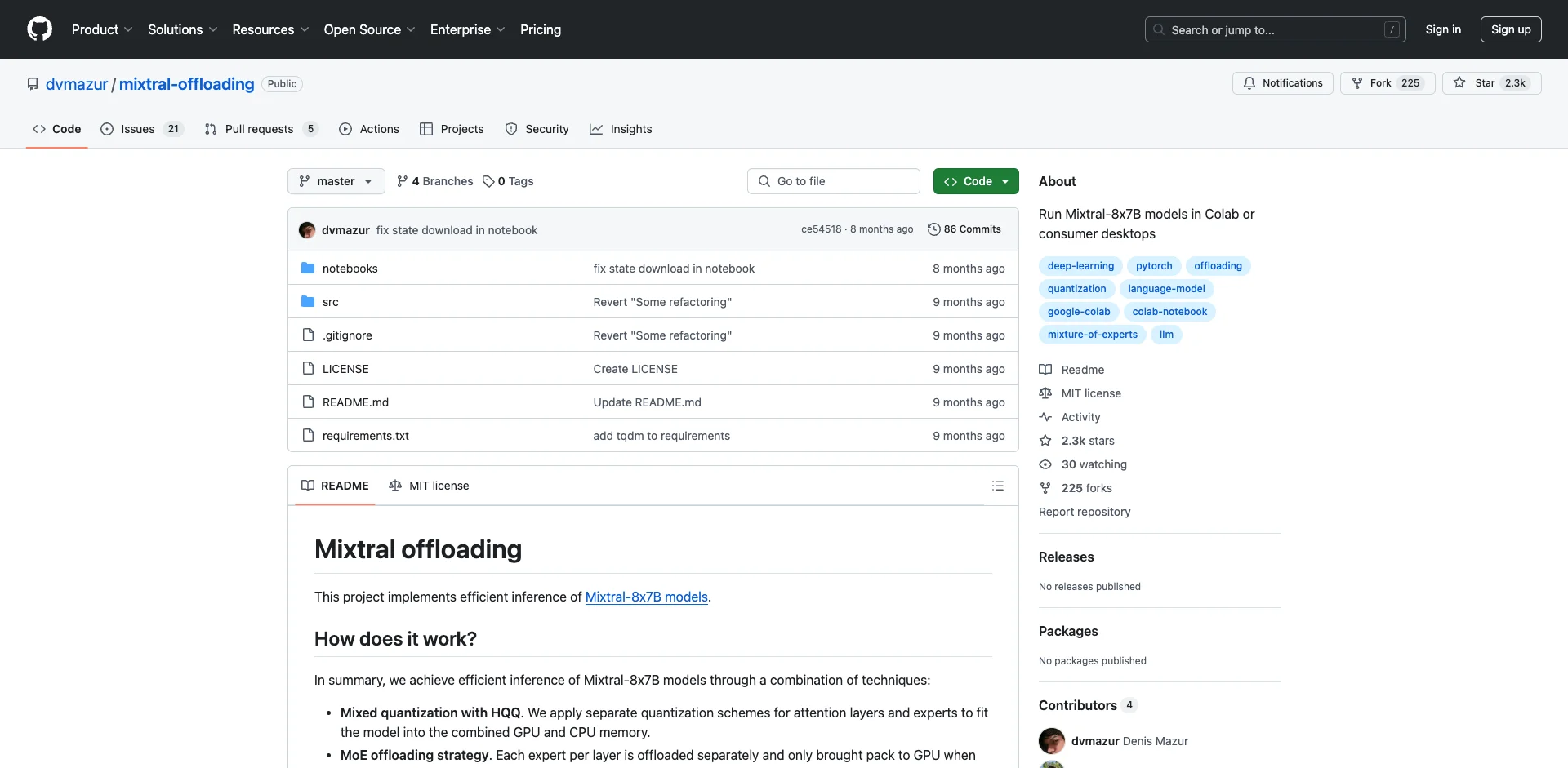Open the Contributors section heading
Screen dimensions: 1568x768
(1078, 705)
